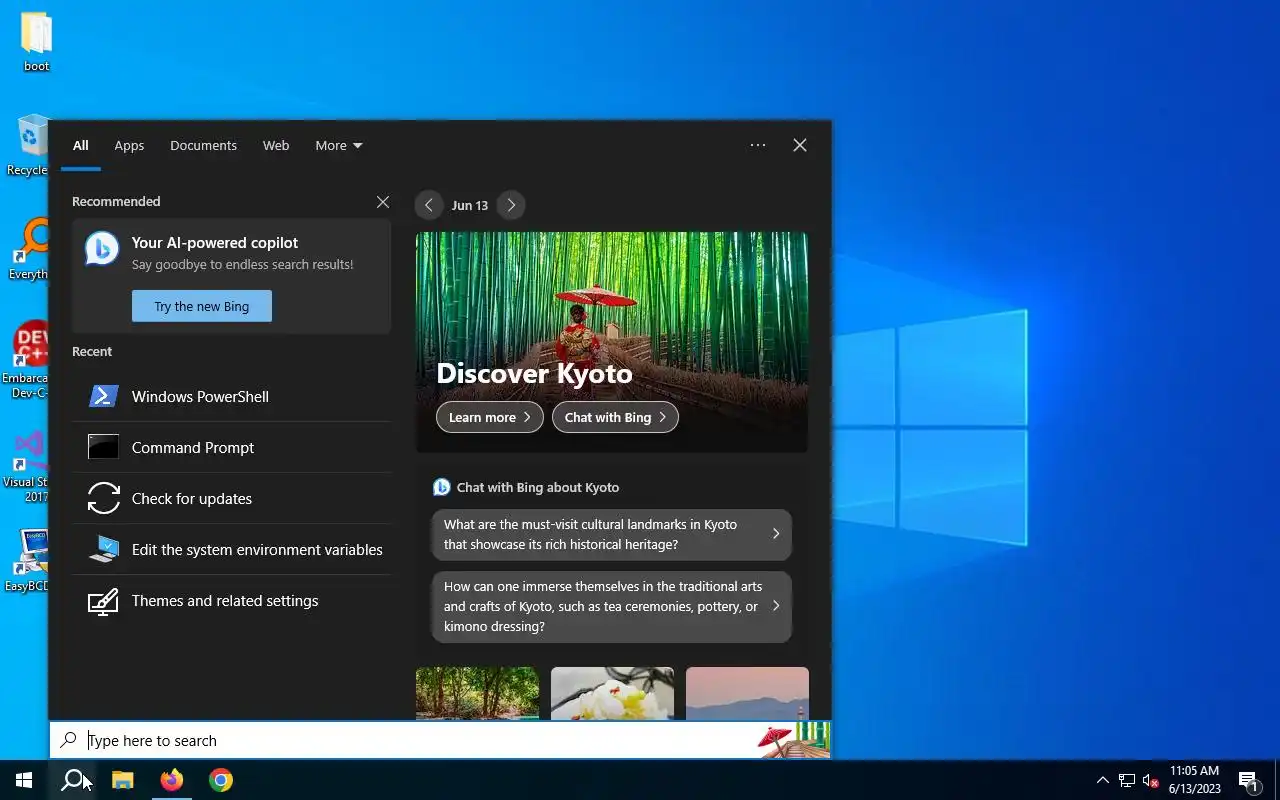Click the network status tray icon
Screen dimensions: 1280x800
click(1127, 780)
